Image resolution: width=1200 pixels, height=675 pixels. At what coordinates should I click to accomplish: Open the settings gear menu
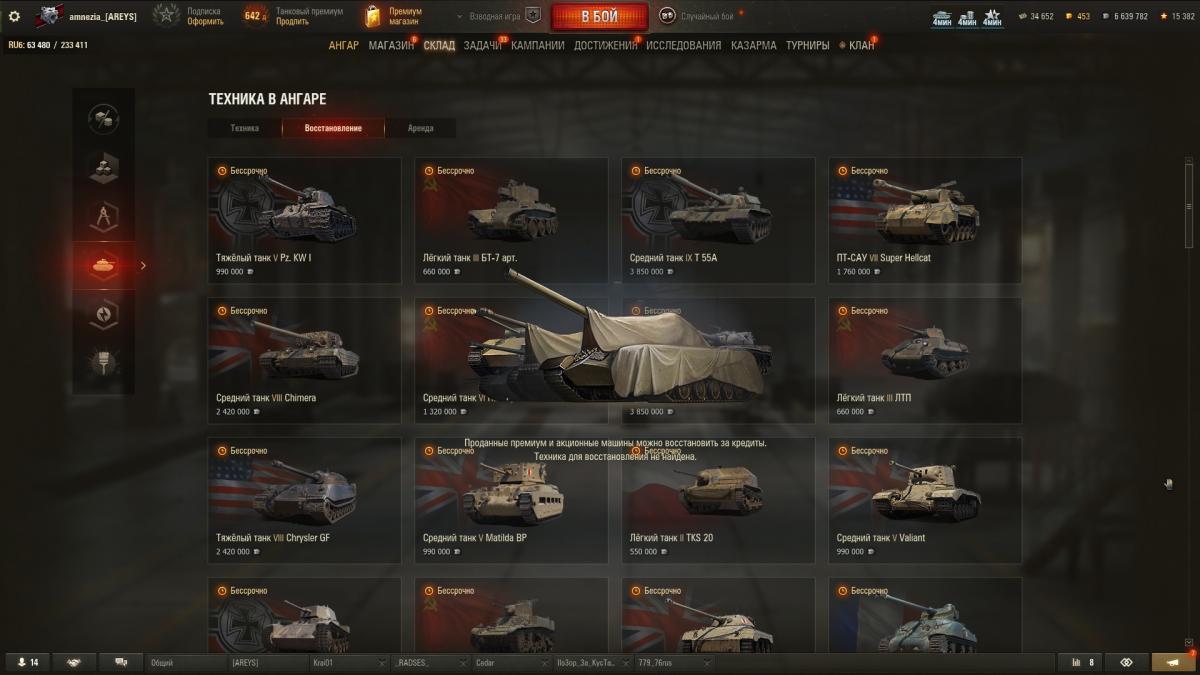click(14, 16)
